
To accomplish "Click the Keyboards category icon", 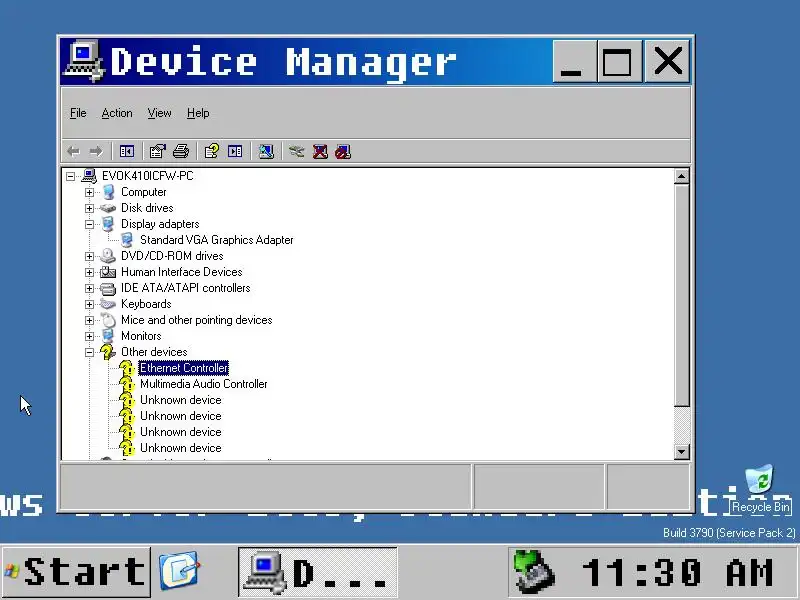I will (108, 304).
